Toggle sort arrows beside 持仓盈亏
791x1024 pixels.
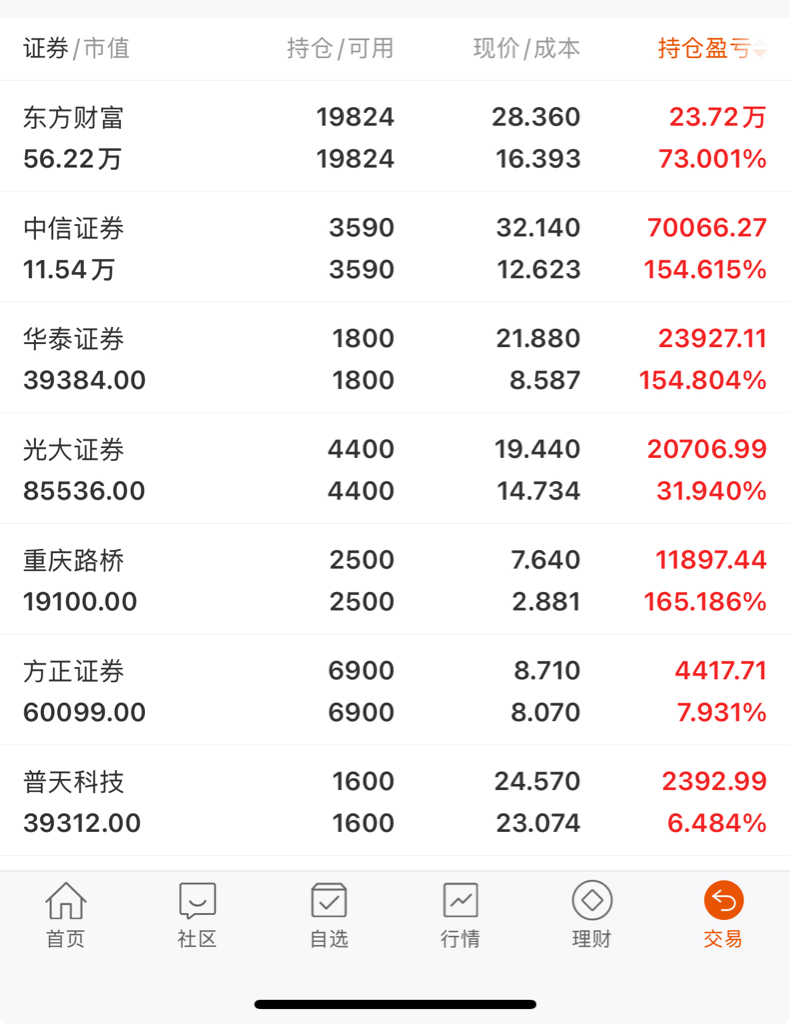click(x=761, y=49)
